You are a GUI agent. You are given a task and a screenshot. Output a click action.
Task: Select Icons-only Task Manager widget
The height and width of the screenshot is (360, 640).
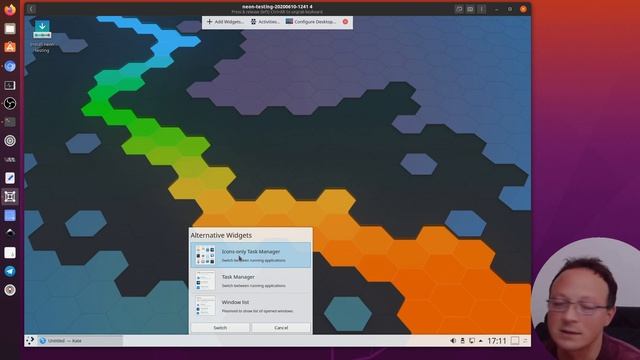(x=251, y=255)
